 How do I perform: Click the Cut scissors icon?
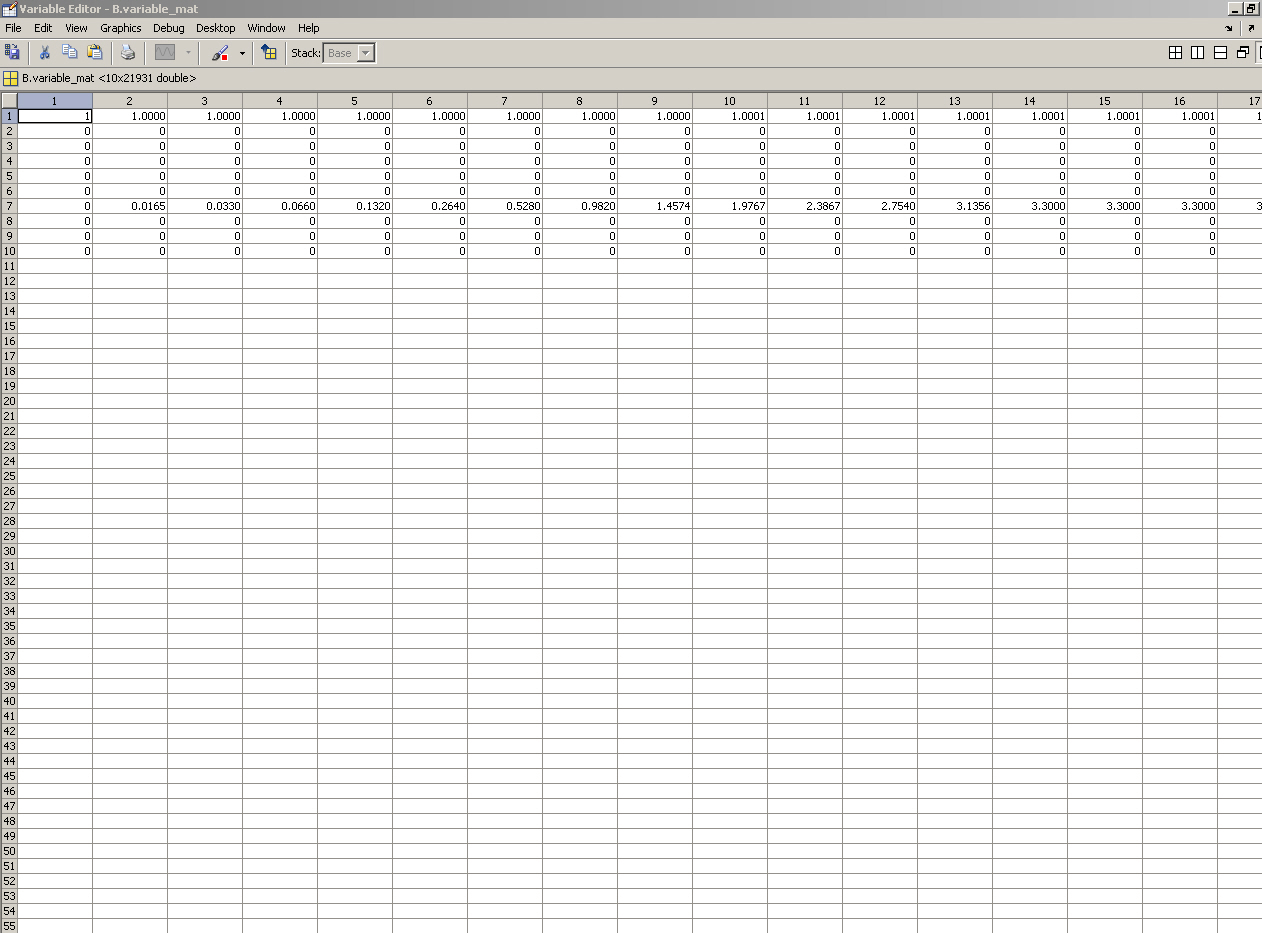[x=45, y=52]
